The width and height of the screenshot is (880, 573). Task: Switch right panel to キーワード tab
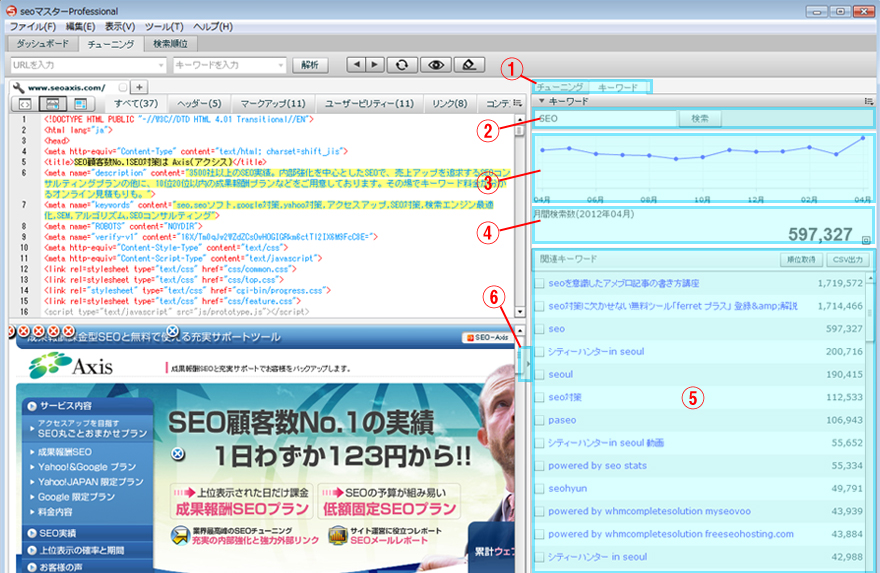pos(618,88)
